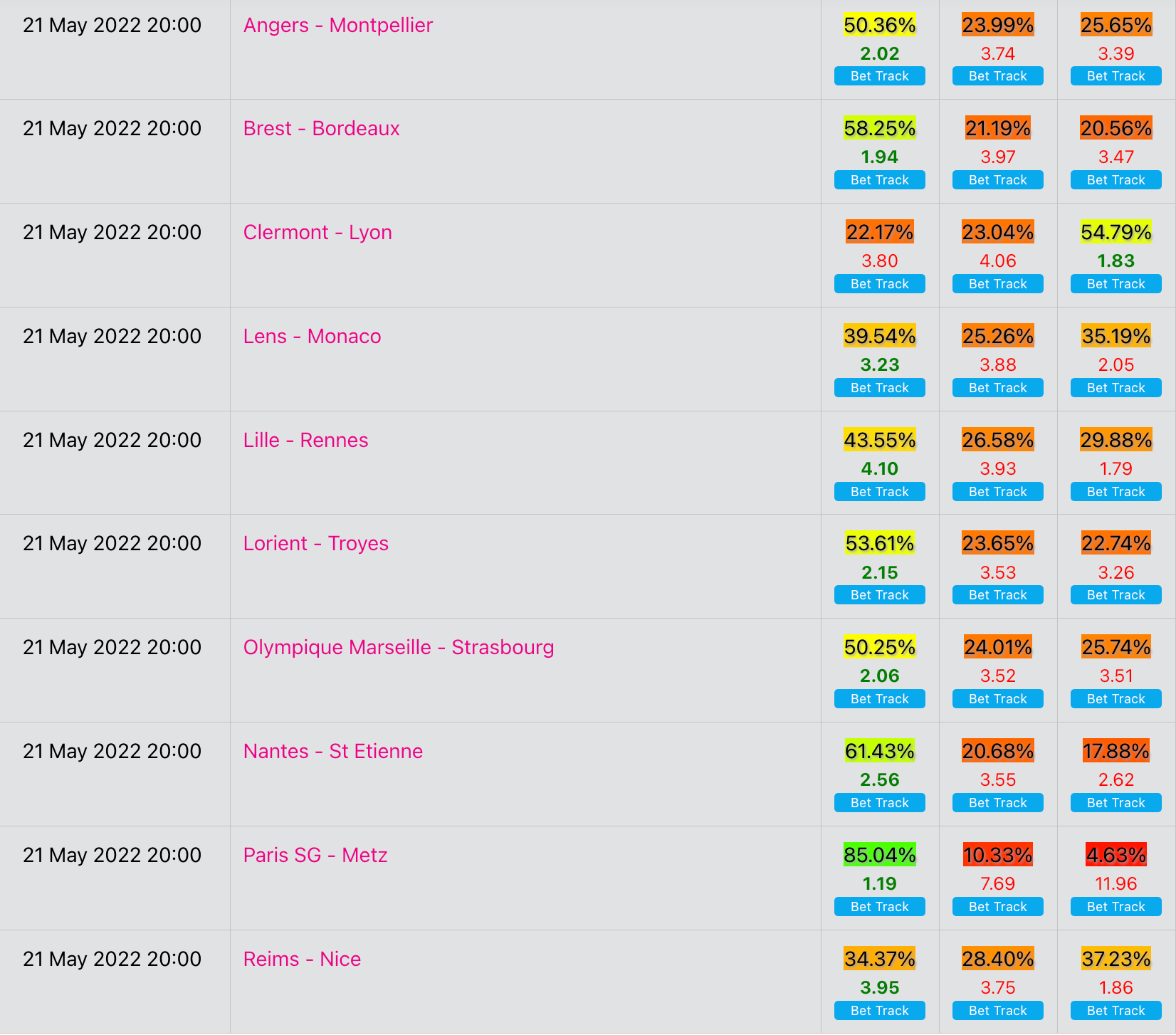The width and height of the screenshot is (1176, 1035).
Task: Click Bet Track under Angers 3.39 away odds
Action: [x=1116, y=76]
